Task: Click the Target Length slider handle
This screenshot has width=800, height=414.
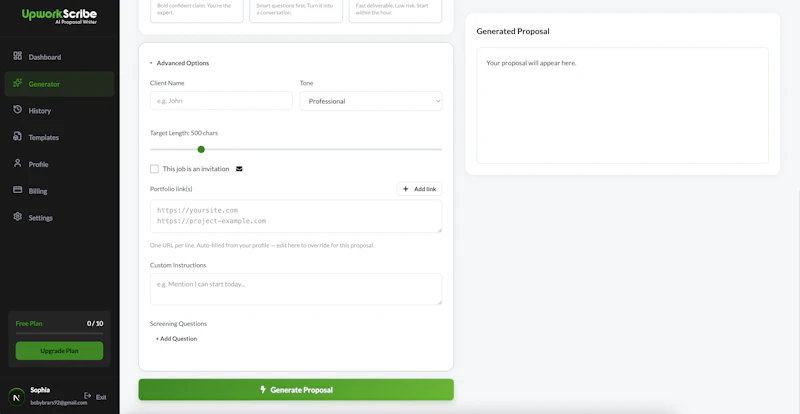Action: (x=201, y=150)
